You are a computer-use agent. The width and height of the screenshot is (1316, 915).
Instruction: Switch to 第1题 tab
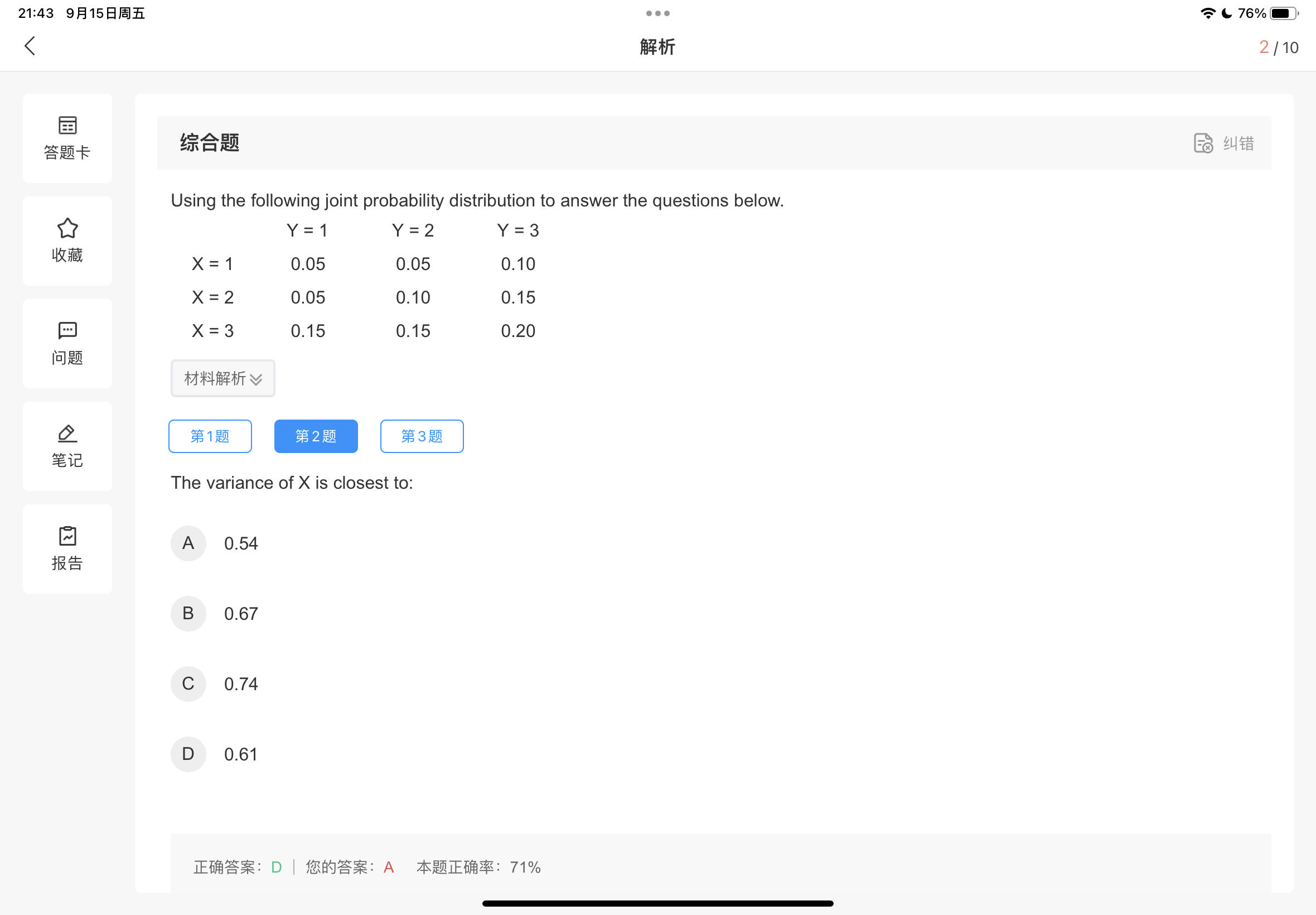[x=210, y=436]
